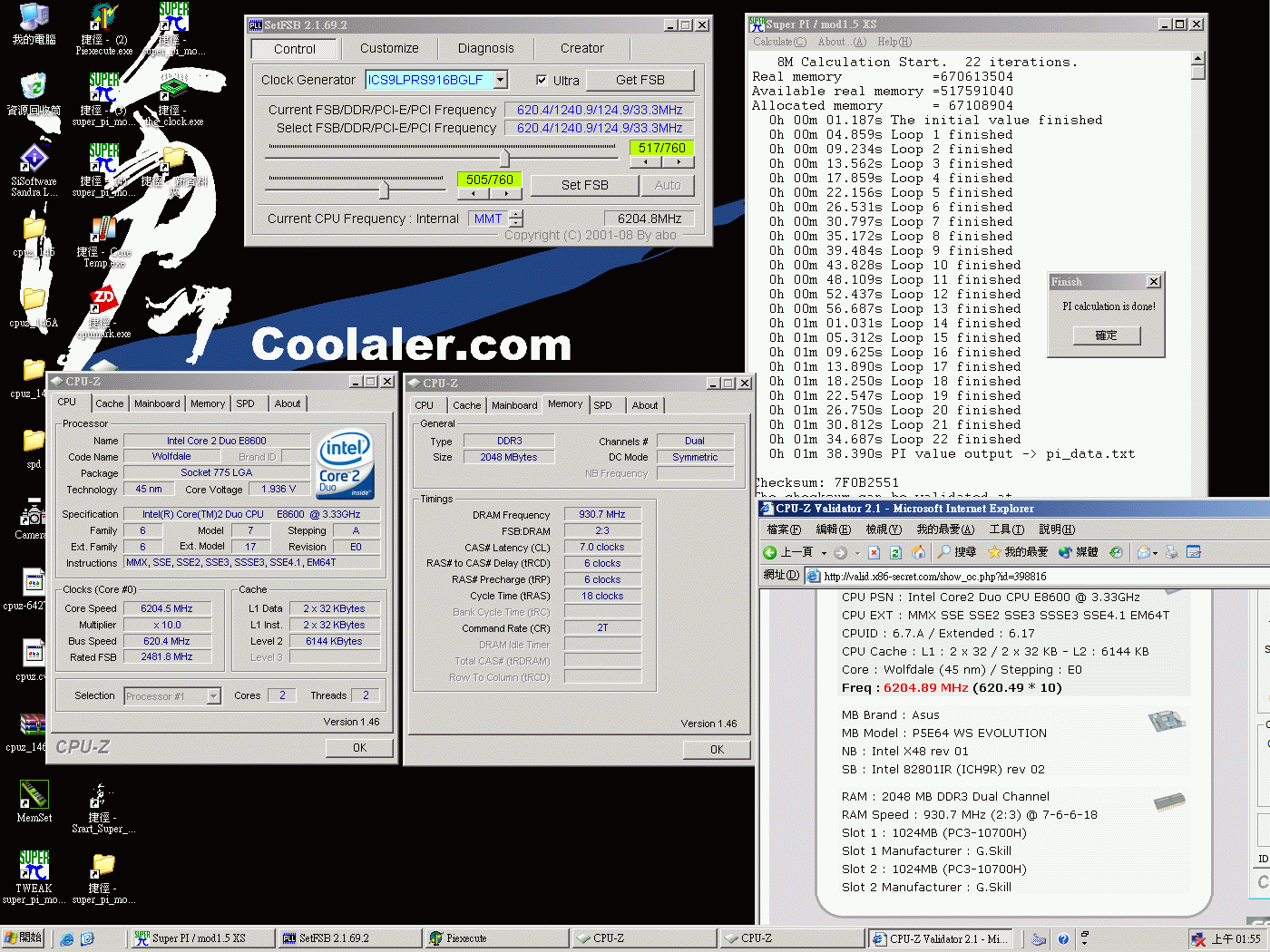Toggle the Ultra checkbox in SetFSB

[542, 80]
